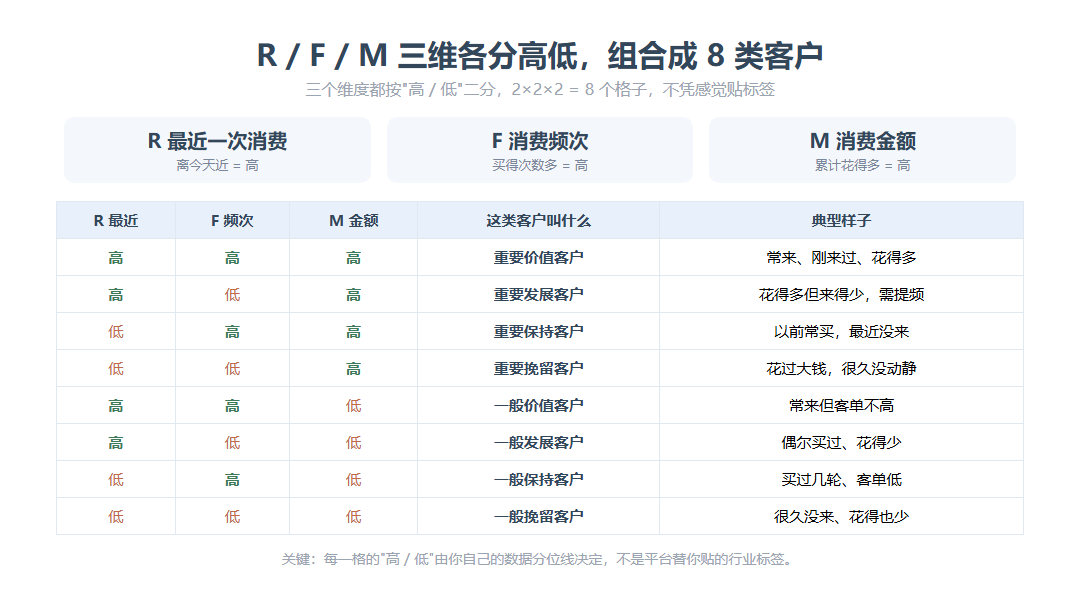Select the R 最近 column header

(116, 220)
